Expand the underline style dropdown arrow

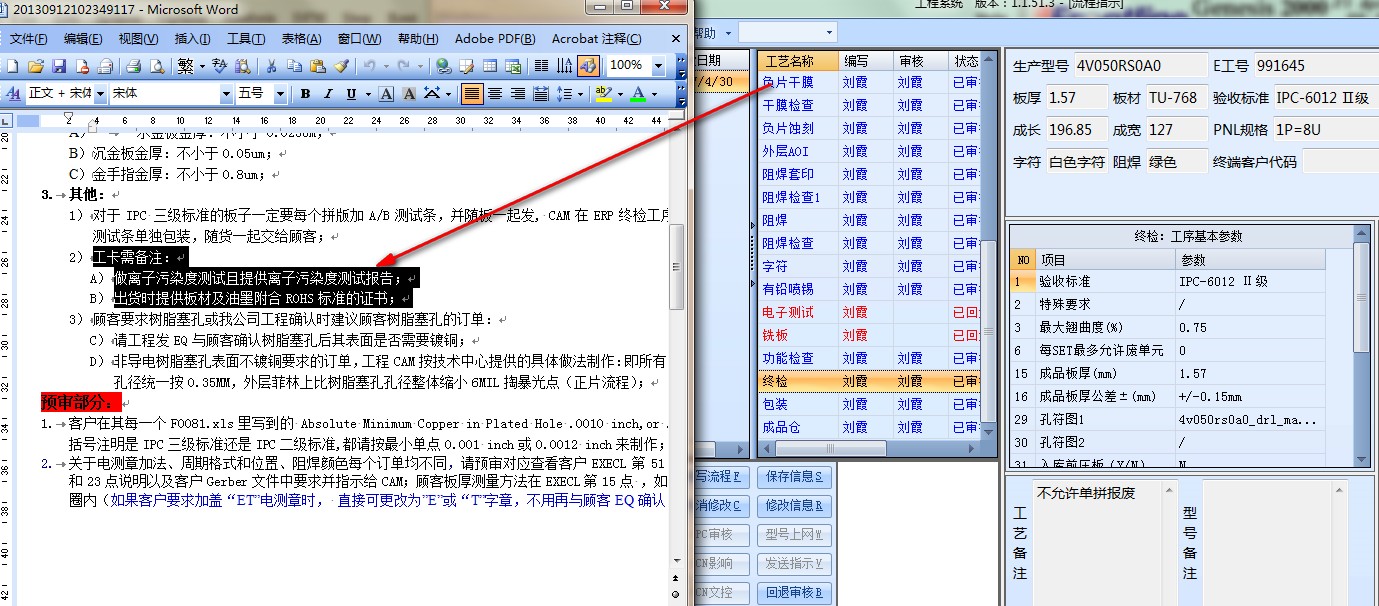[x=368, y=94]
